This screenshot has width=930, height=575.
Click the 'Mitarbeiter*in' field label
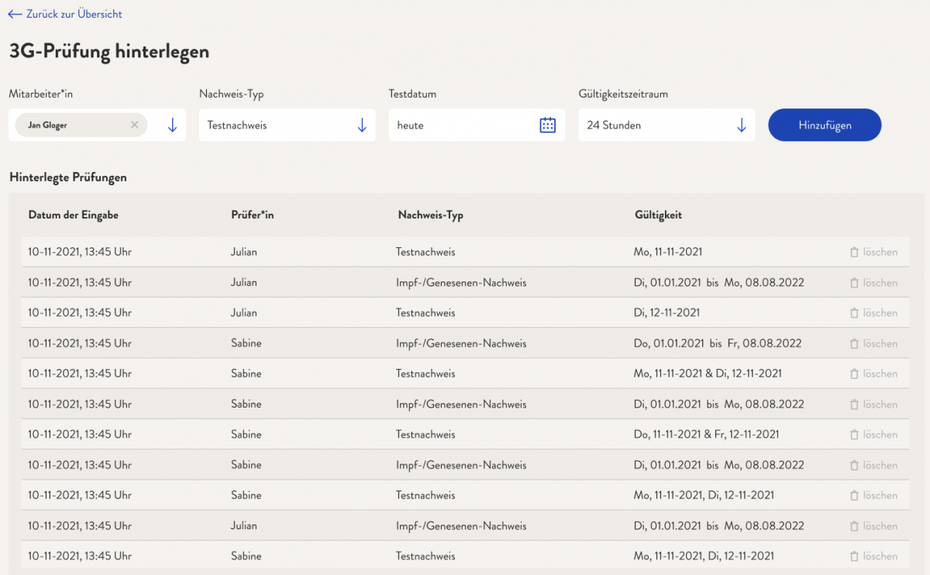[x=41, y=94]
